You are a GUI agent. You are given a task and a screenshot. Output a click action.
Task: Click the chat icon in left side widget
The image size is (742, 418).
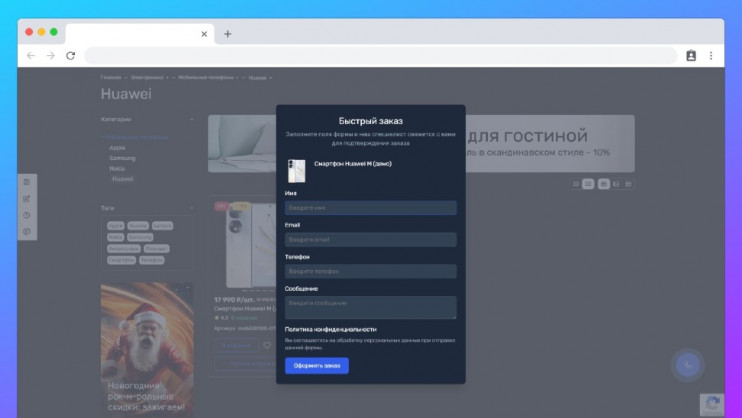point(26,231)
